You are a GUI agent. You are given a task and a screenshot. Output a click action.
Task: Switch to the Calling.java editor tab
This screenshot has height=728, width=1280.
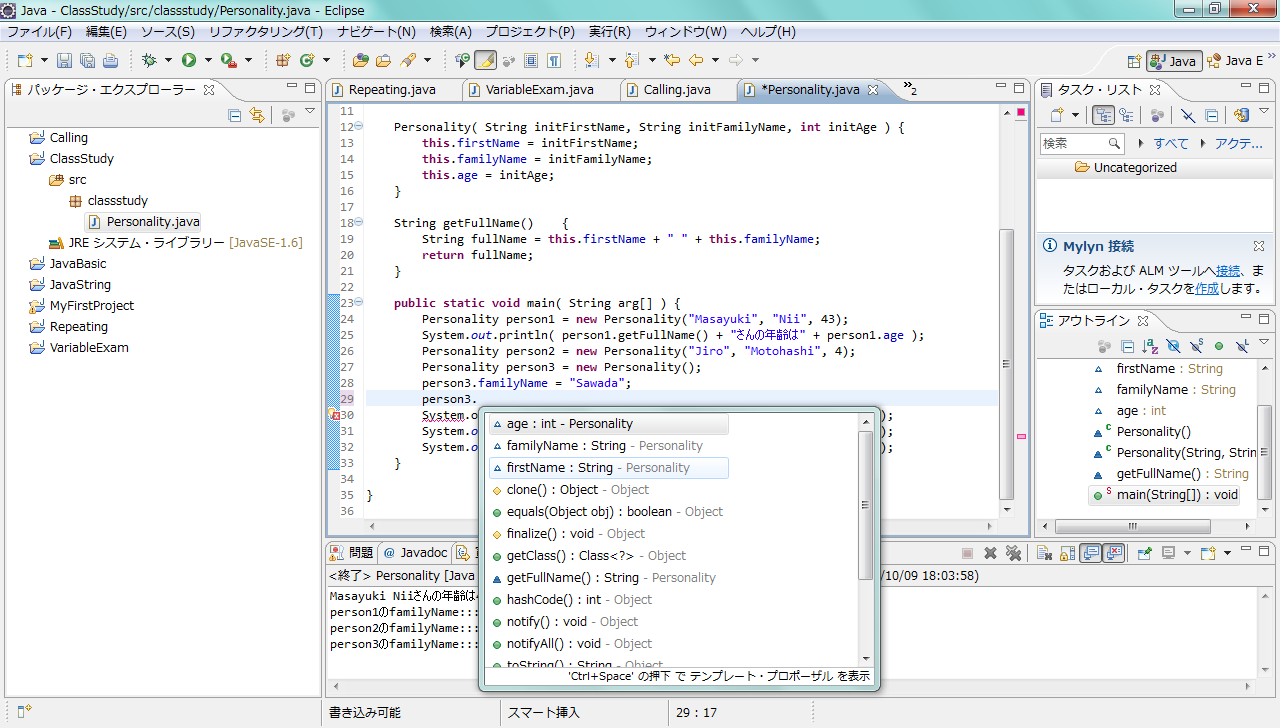(676, 89)
